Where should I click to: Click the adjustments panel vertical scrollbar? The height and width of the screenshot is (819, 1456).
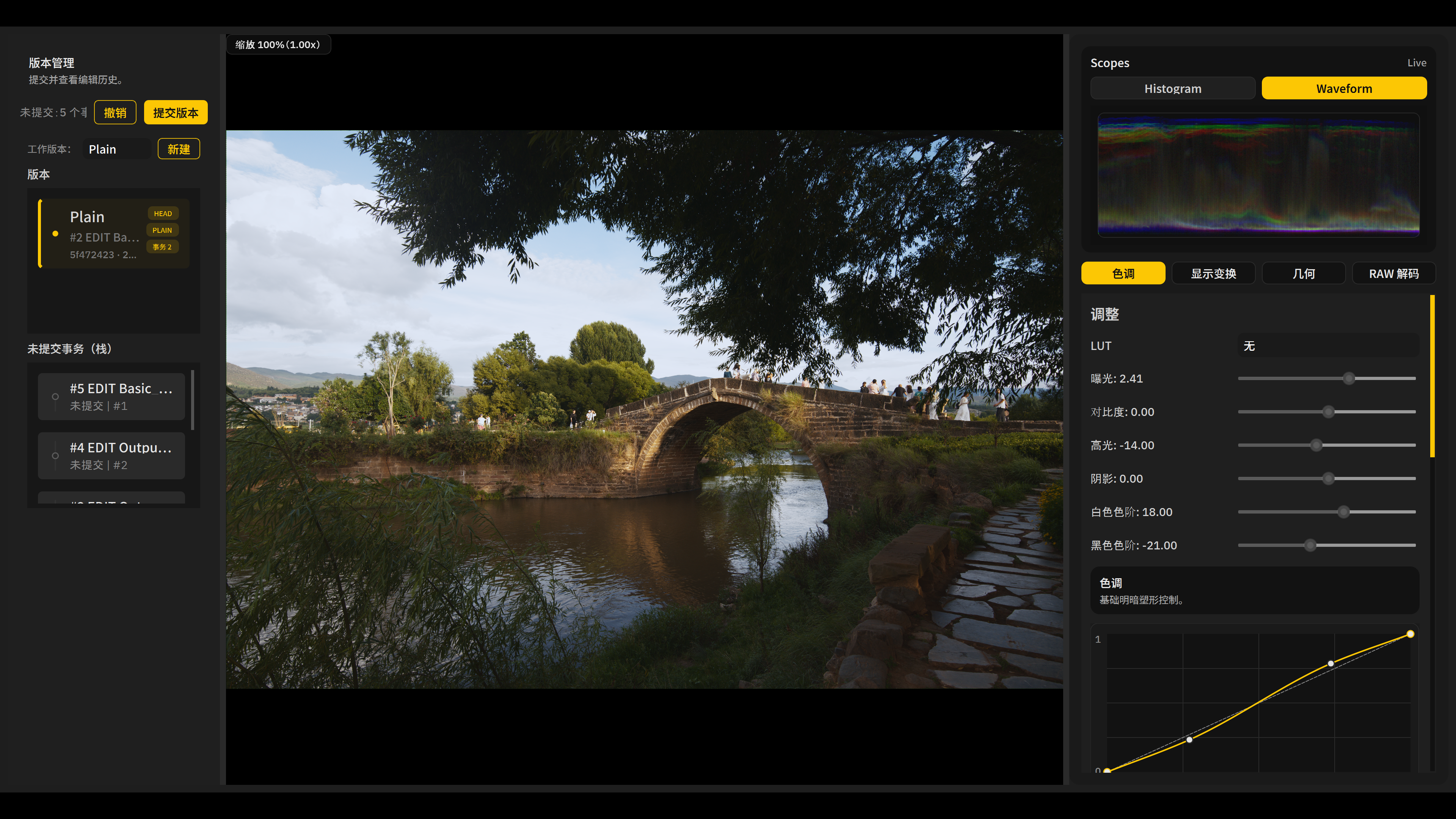click(x=1432, y=376)
